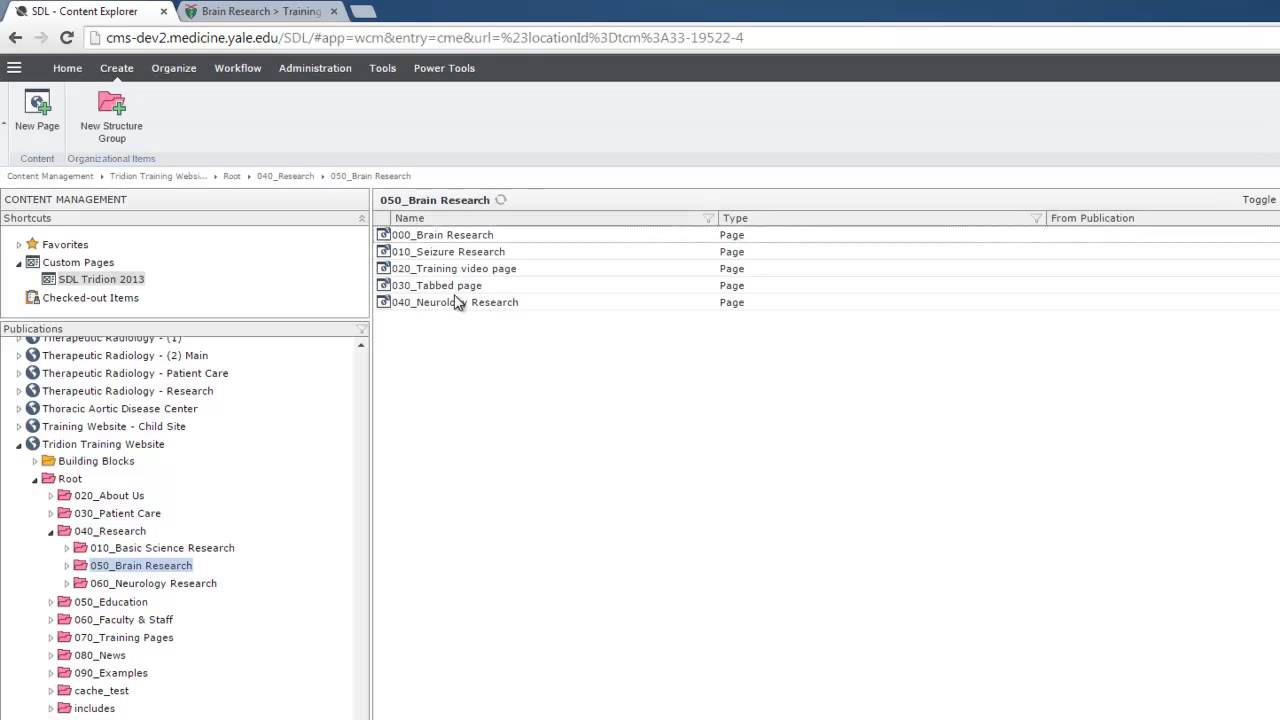Image resolution: width=1280 pixels, height=720 pixels.
Task: Open the Home ribbon tab
Action: 67,68
